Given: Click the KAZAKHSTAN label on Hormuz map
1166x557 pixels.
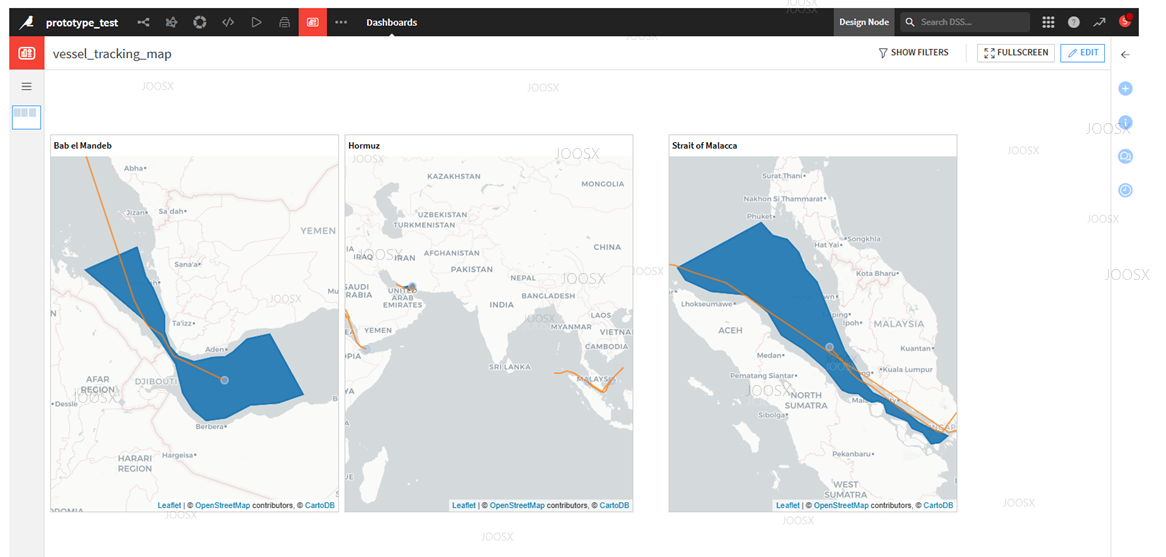Looking at the screenshot, I should click(x=454, y=177).
